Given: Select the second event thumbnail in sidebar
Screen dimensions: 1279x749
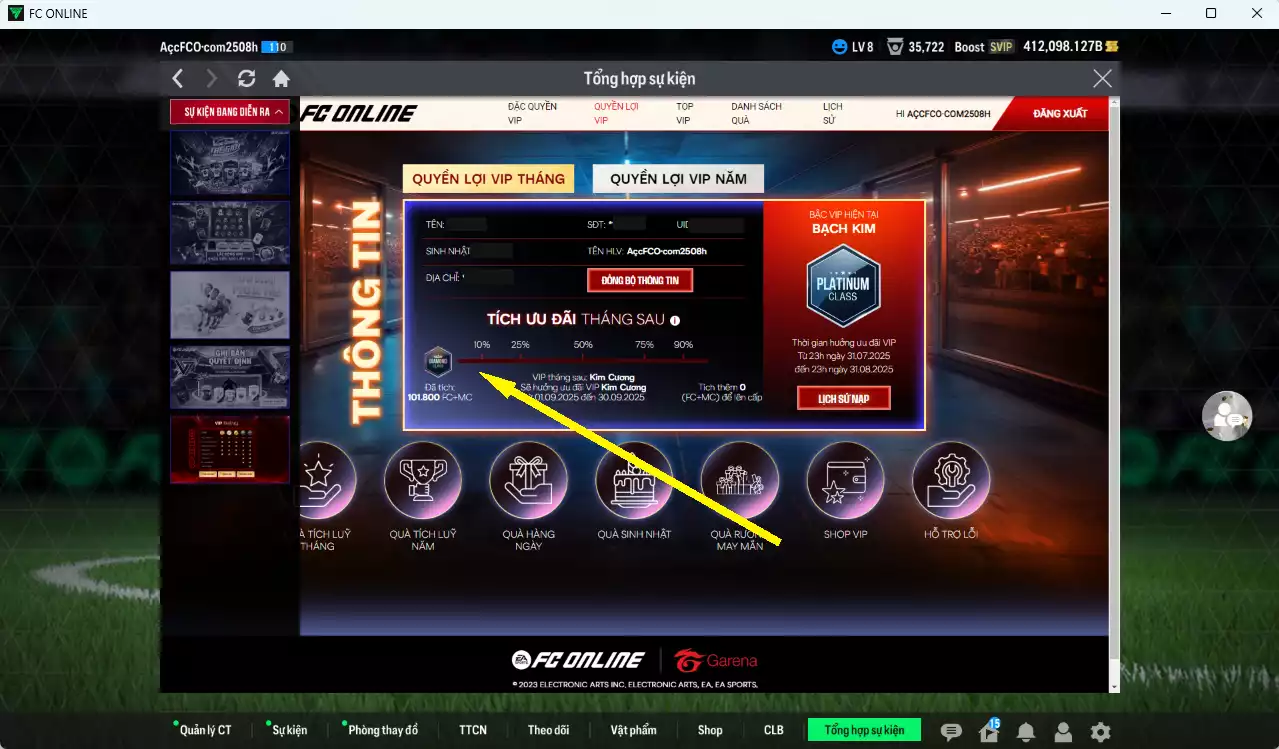Looking at the screenshot, I should (230, 234).
